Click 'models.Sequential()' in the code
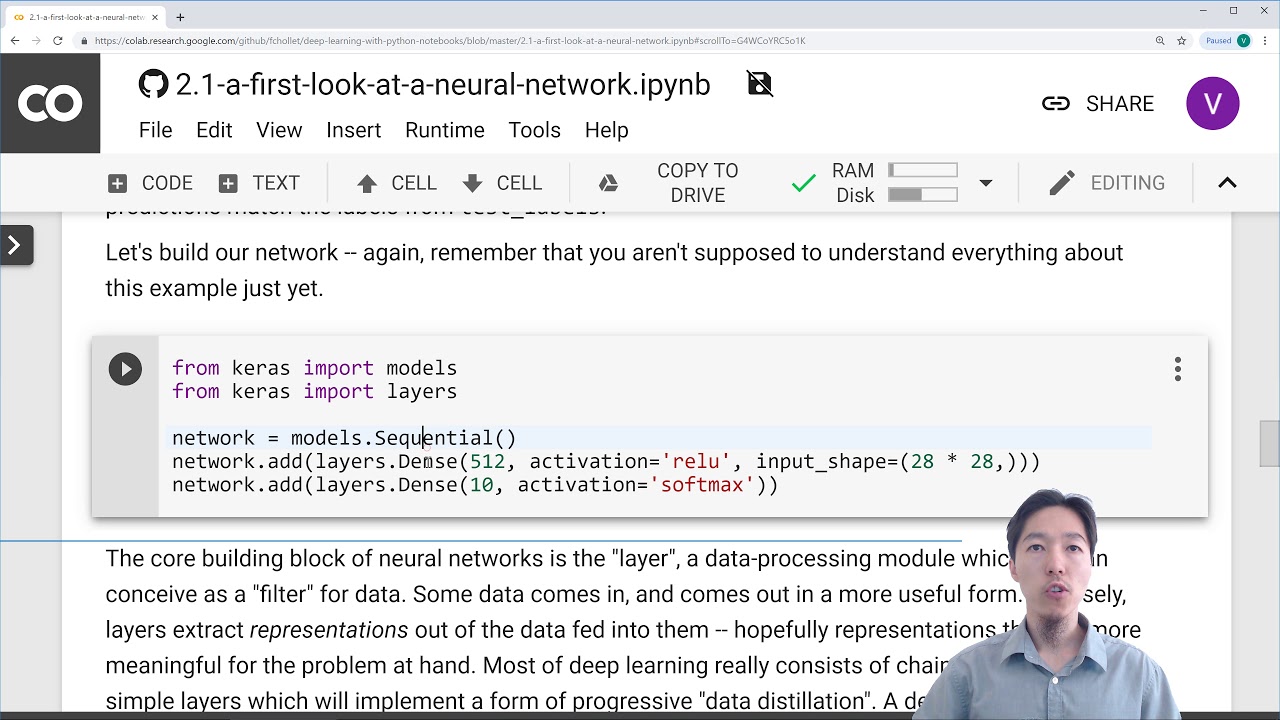 pos(404,438)
